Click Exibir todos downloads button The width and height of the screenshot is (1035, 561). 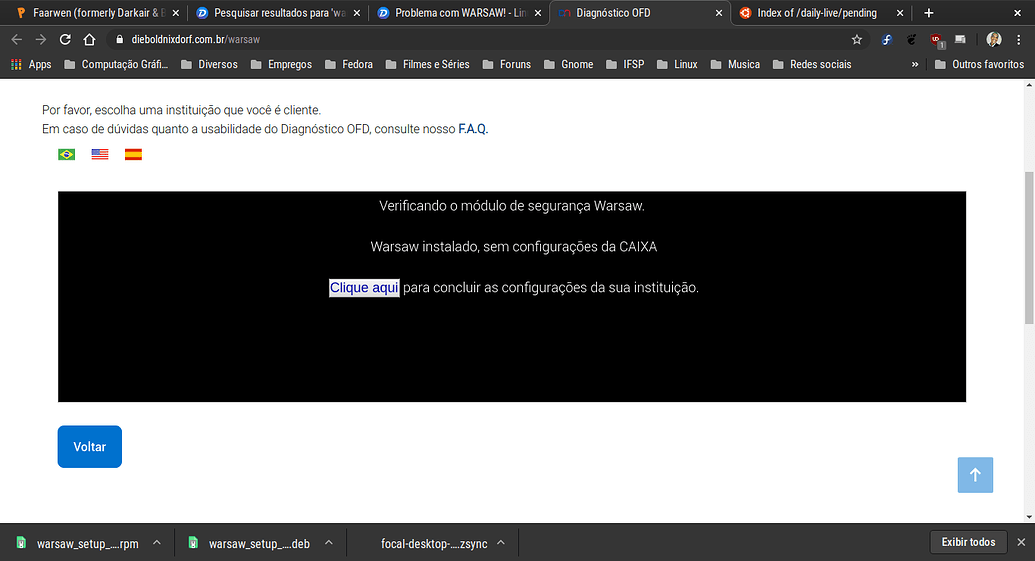pyautogui.click(x=968, y=542)
